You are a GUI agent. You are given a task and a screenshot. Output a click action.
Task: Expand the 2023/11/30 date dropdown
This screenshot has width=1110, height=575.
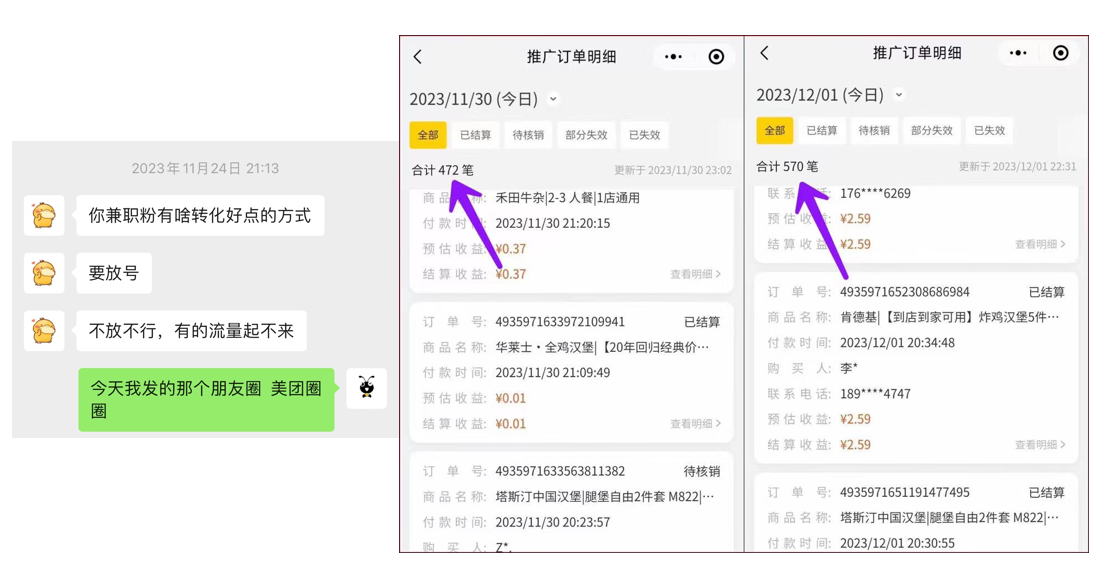point(553,99)
